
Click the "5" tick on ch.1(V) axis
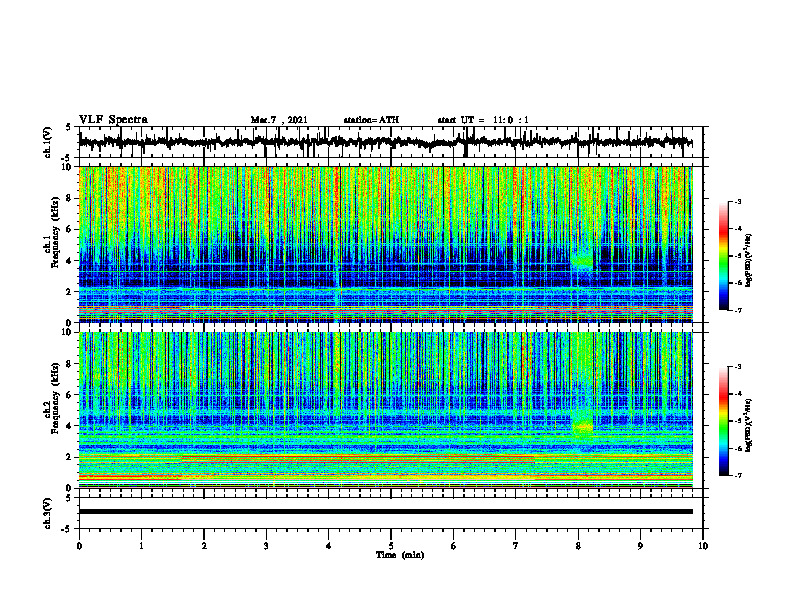point(69,128)
